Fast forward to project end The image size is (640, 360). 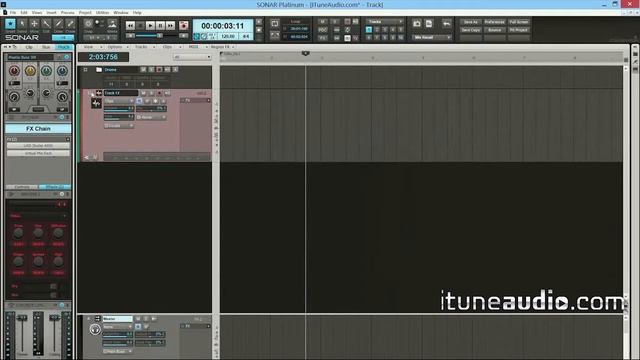tap(170, 26)
